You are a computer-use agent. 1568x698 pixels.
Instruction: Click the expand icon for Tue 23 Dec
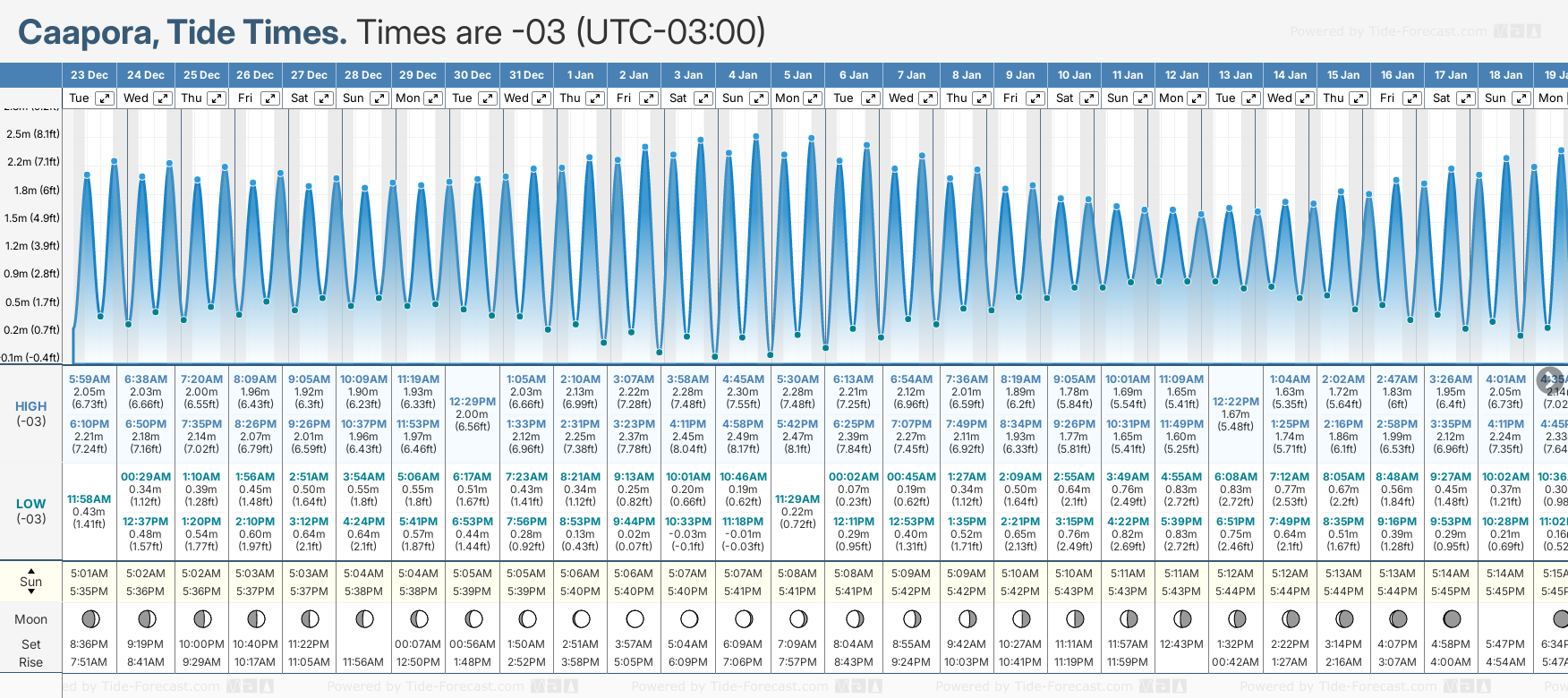(105, 98)
